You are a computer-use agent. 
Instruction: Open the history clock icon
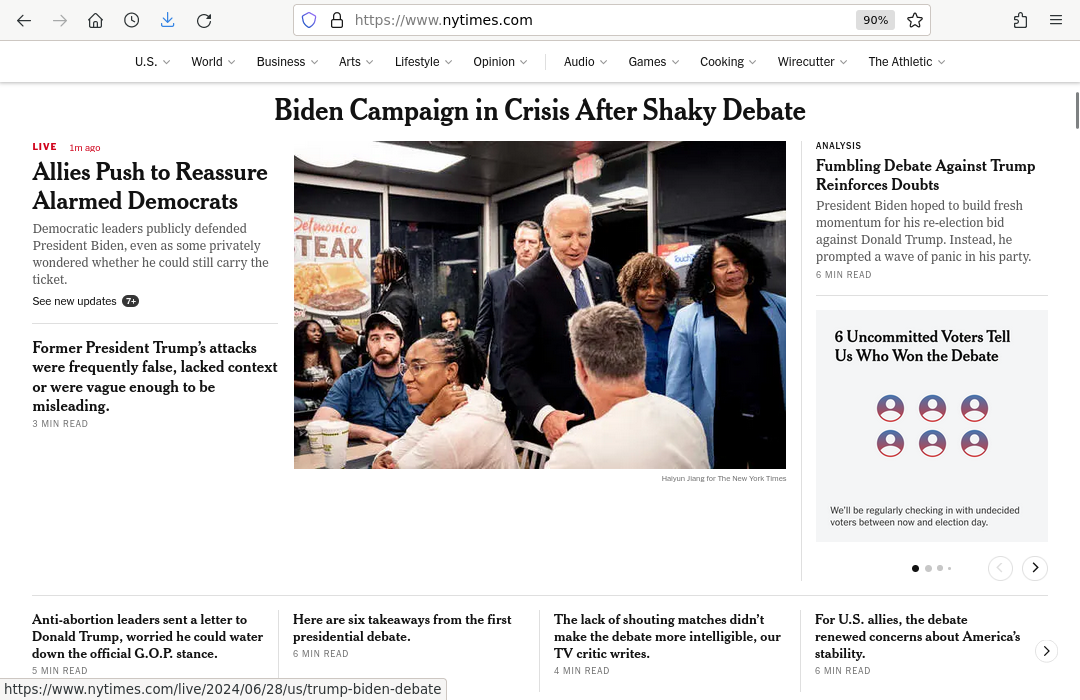132,21
